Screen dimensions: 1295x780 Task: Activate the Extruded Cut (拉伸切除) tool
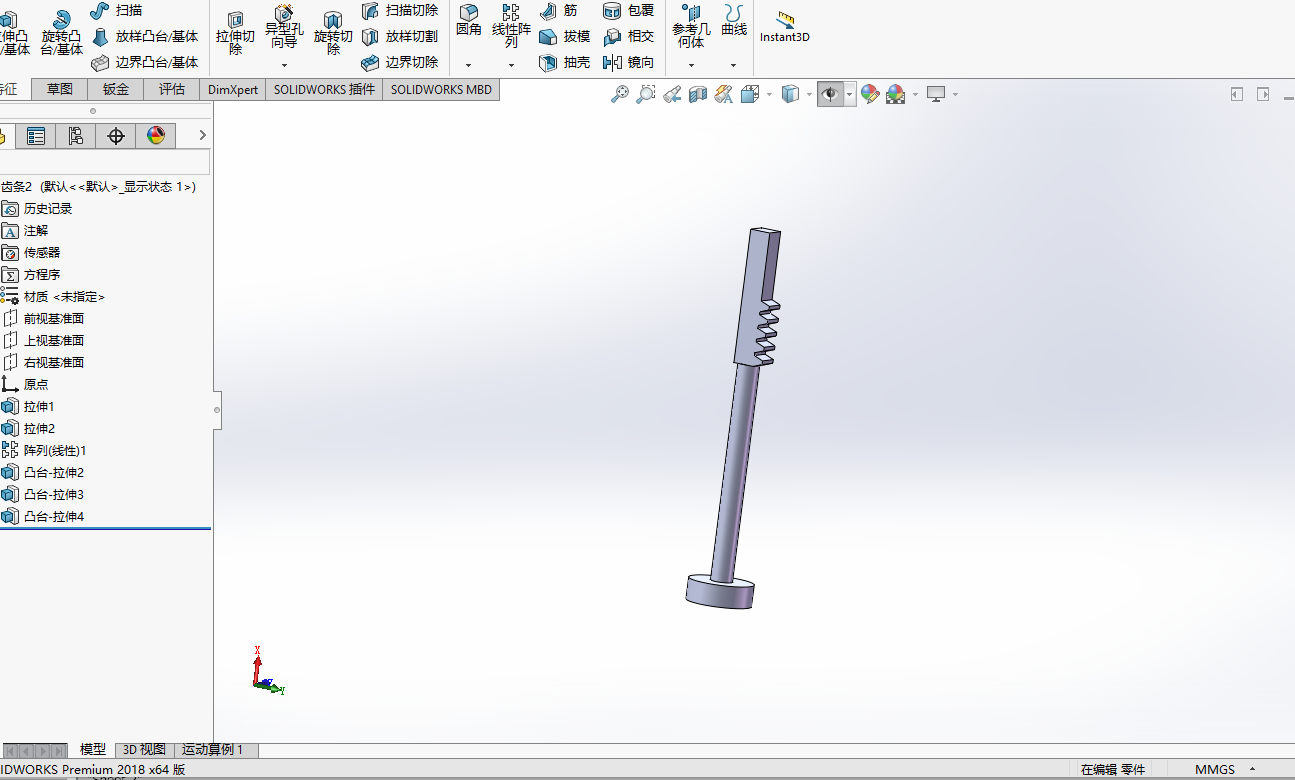pos(236,33)
